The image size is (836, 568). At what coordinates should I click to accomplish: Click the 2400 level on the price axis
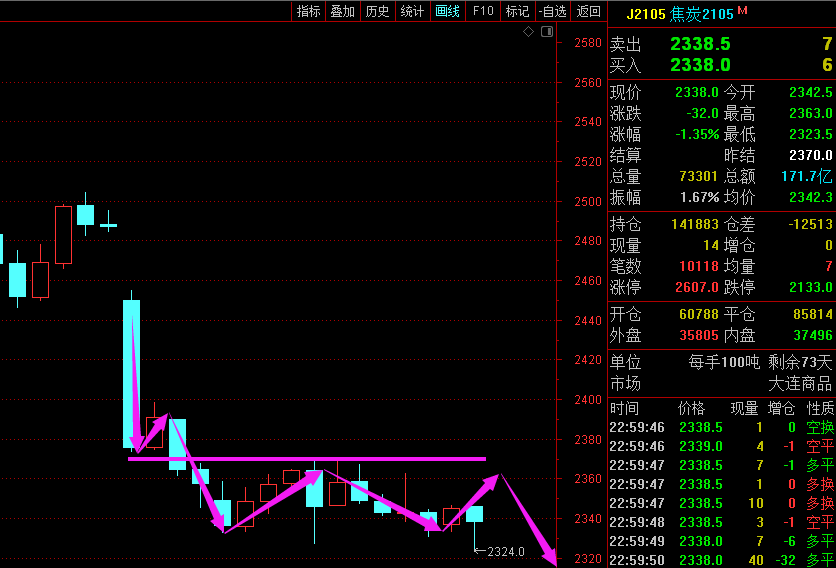588,400
